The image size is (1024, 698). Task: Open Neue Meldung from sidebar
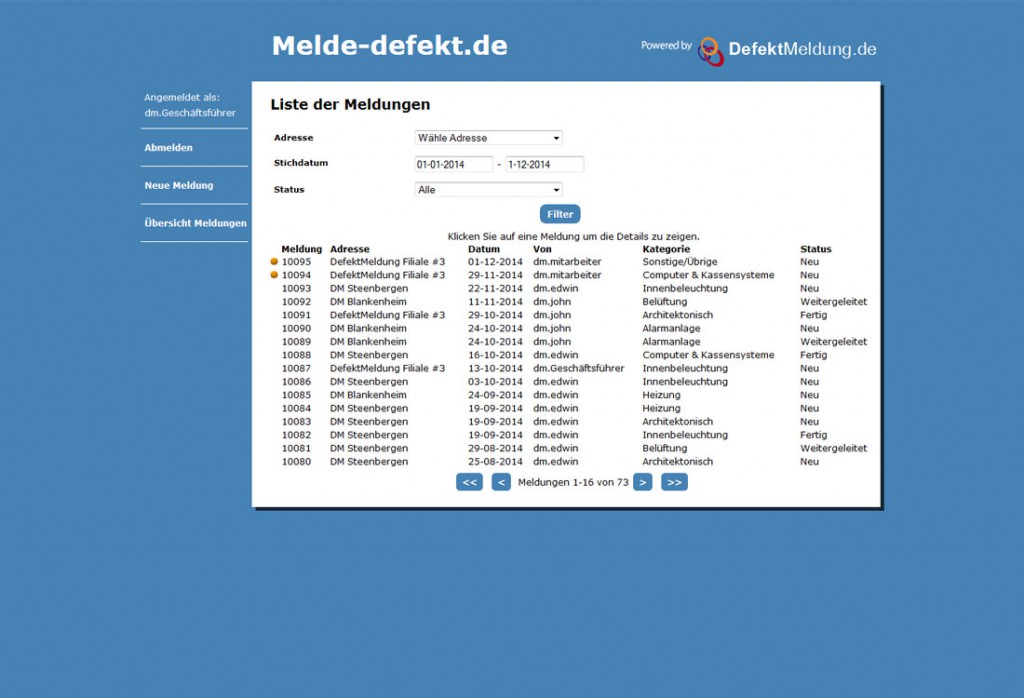pyautogui.click(x=179, y=185)
